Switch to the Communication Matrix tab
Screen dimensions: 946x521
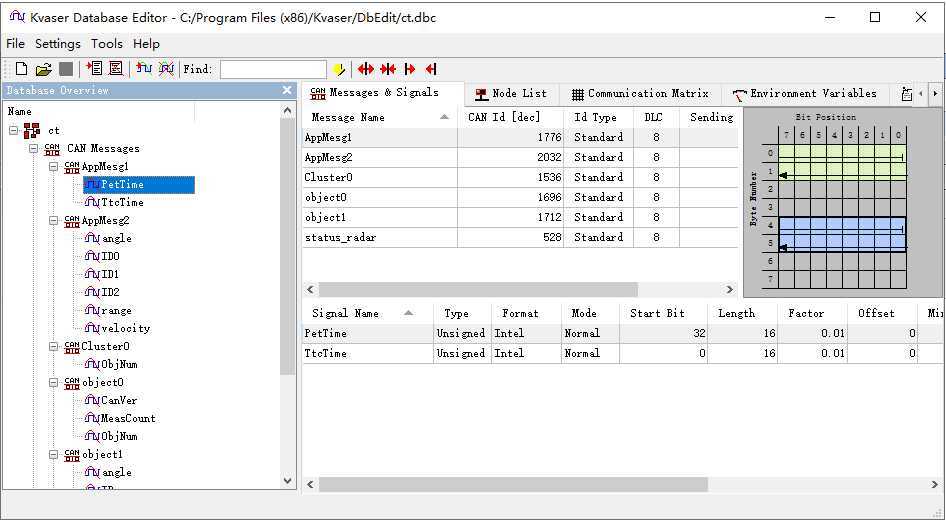pos(639,94)
